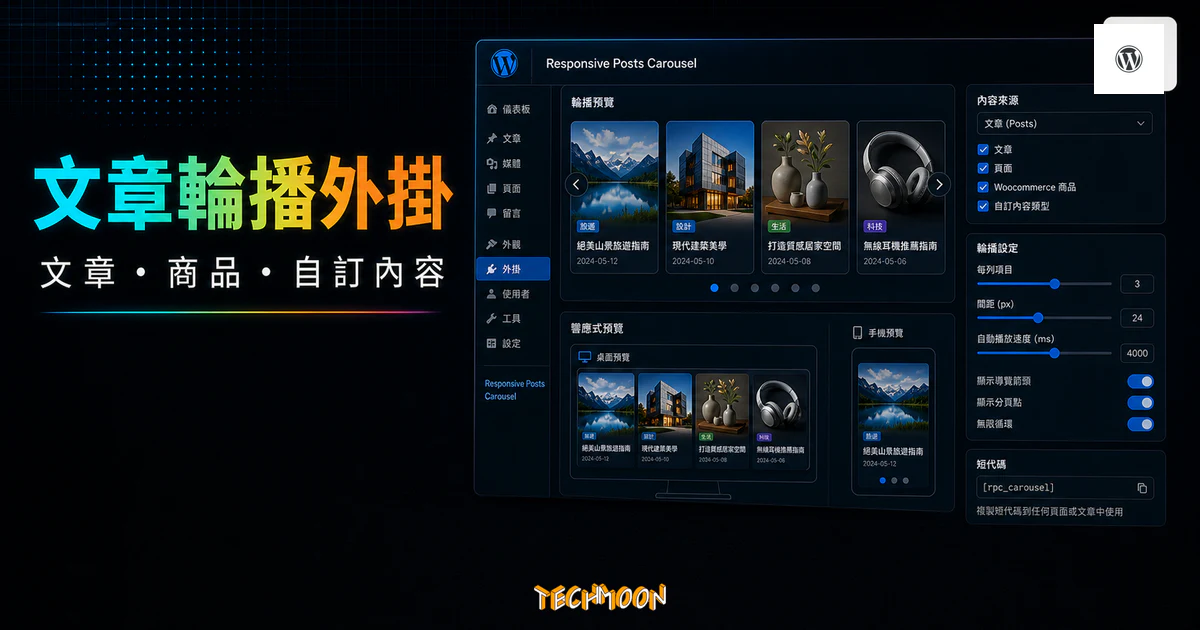1200x630 pixels.
Task: Click the wrench icon beside 工具
Action: click(491, 319)
